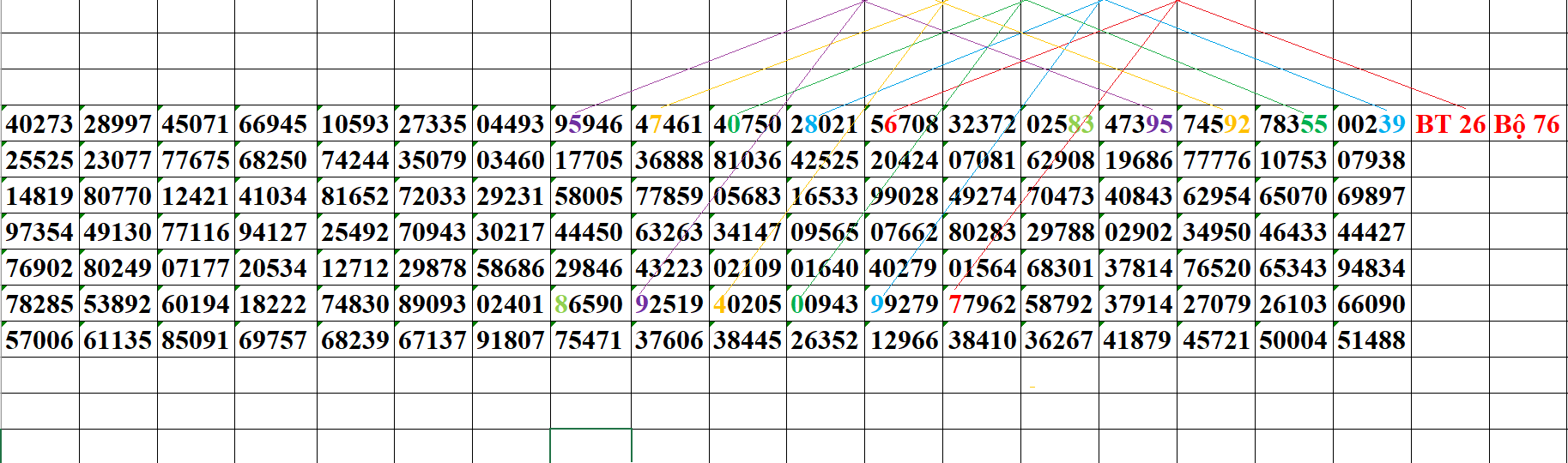Viewport: 1568px width, 463px height.
Task: Select cell with value 95946
Action: pos(589,124)
